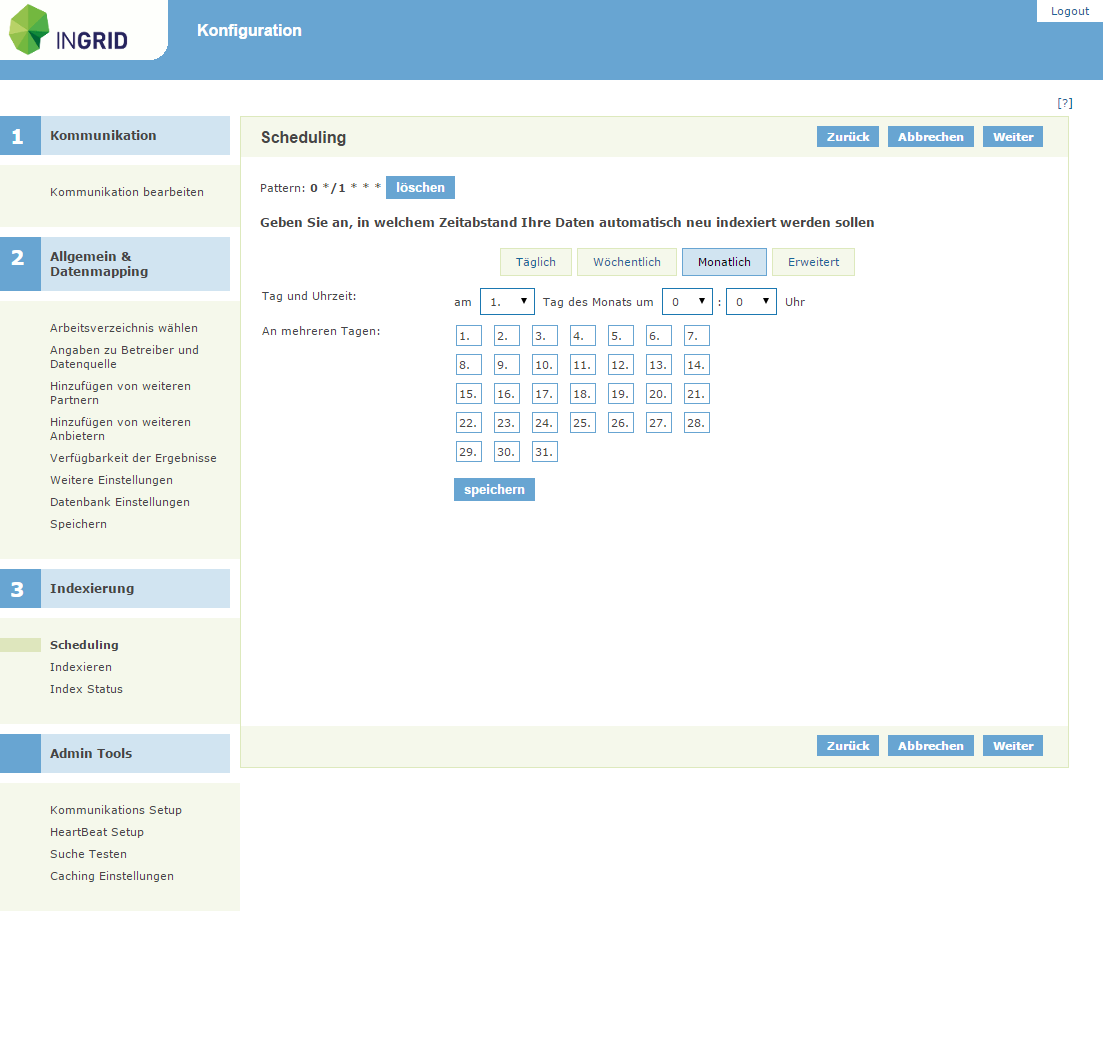This screenshot has width=1103, height=1053.
Task: Deselect day 4 from the selected days
Action: tap(582, 335)
